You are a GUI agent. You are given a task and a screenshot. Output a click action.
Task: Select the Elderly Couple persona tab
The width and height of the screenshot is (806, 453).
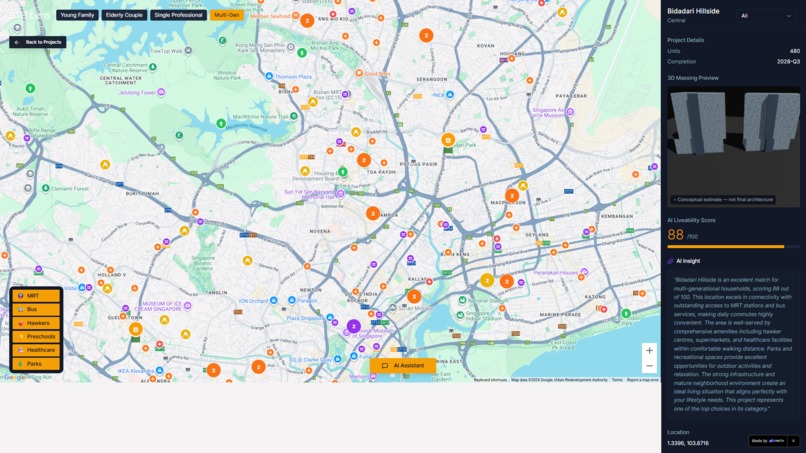pyautogui.click(x=124, y=15)
